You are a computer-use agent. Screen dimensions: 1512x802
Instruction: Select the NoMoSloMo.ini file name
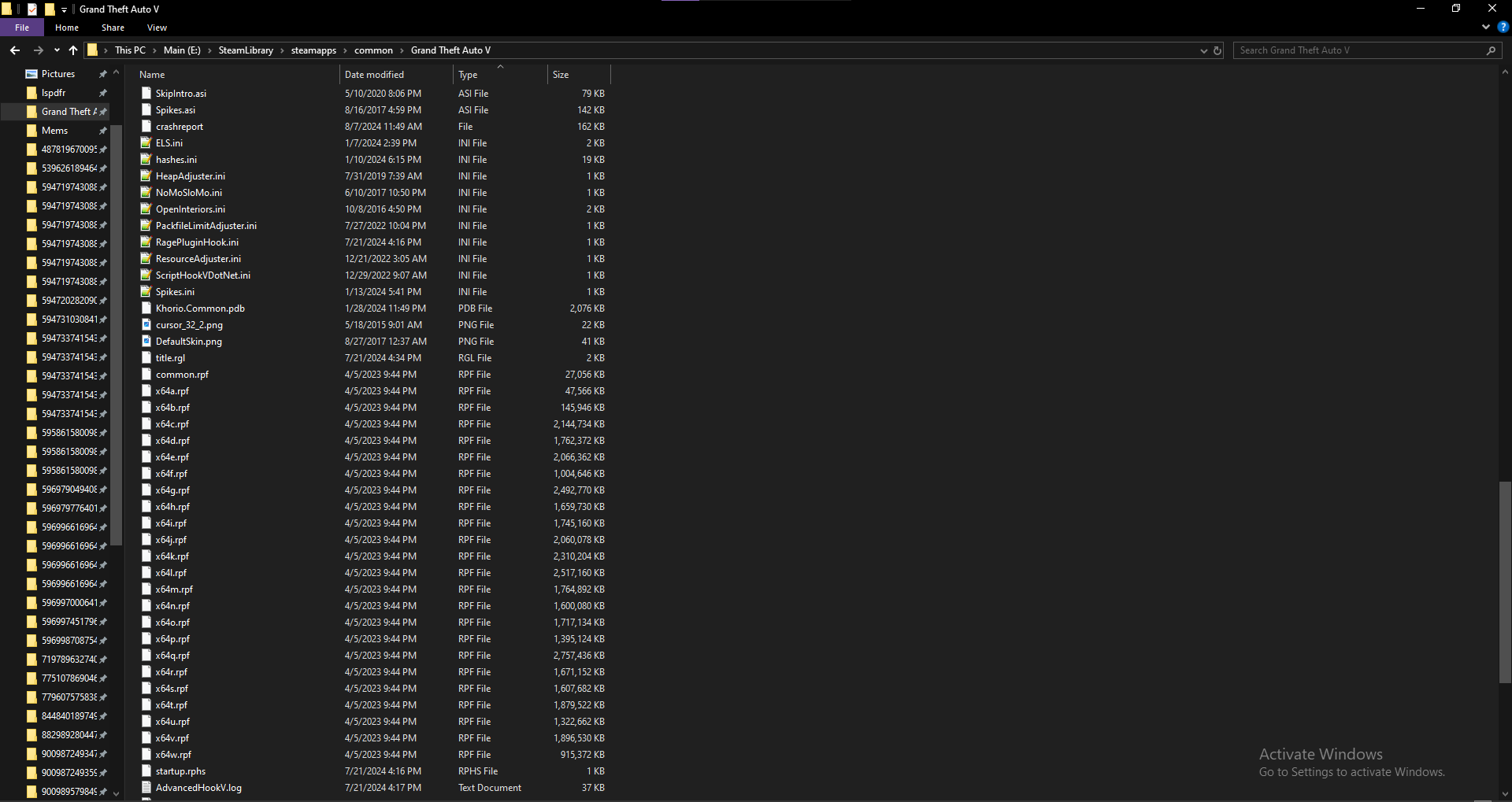point(189,193)
